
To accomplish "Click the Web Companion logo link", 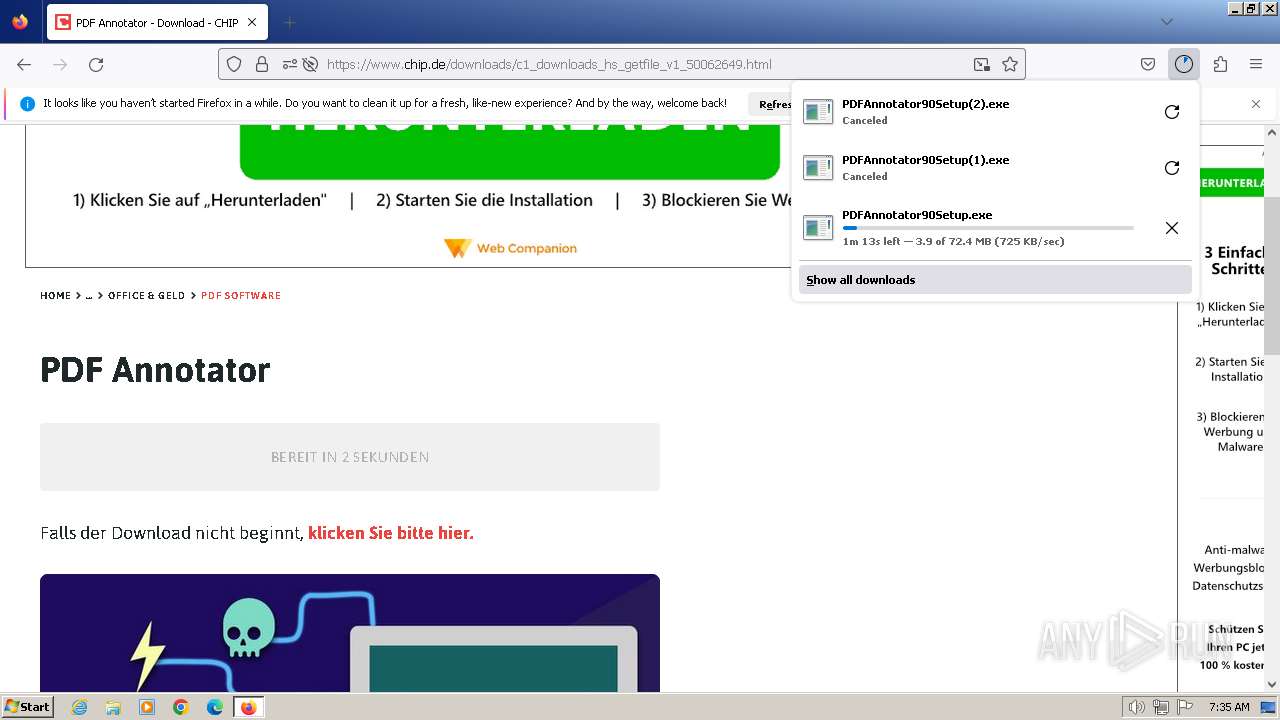I will coord(510,248).
